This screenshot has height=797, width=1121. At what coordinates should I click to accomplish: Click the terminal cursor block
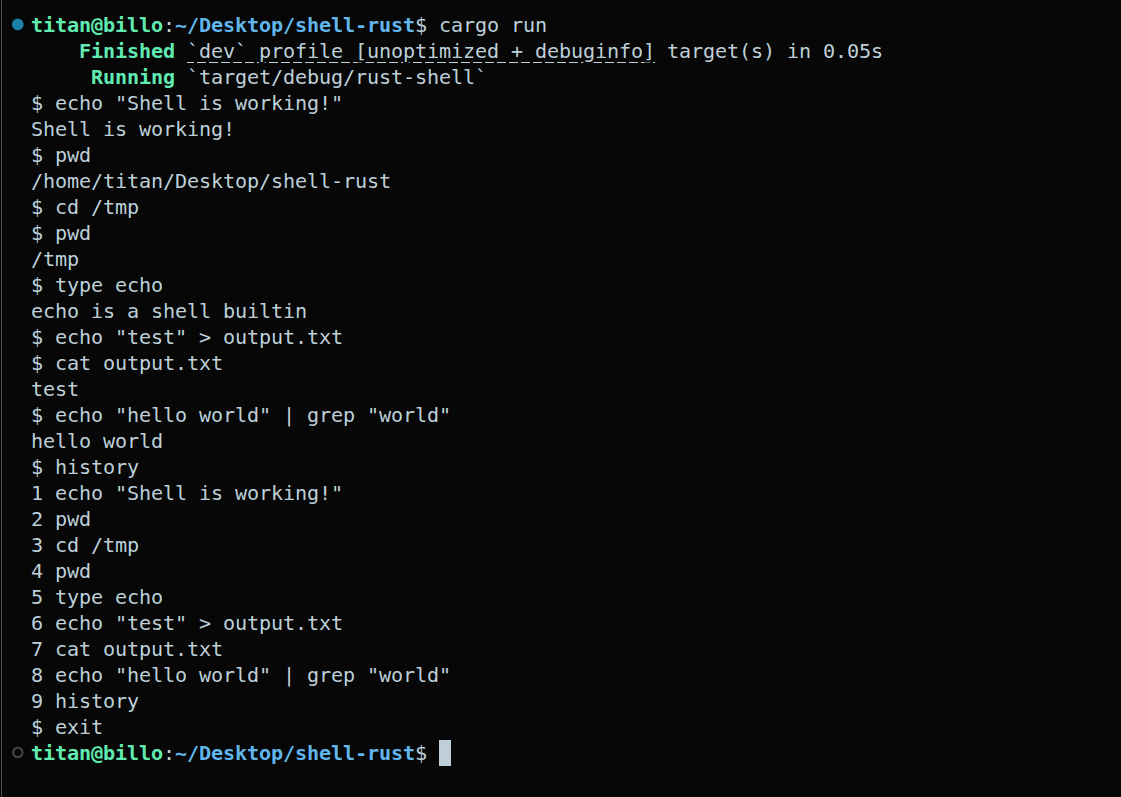(x=445, y=753)
